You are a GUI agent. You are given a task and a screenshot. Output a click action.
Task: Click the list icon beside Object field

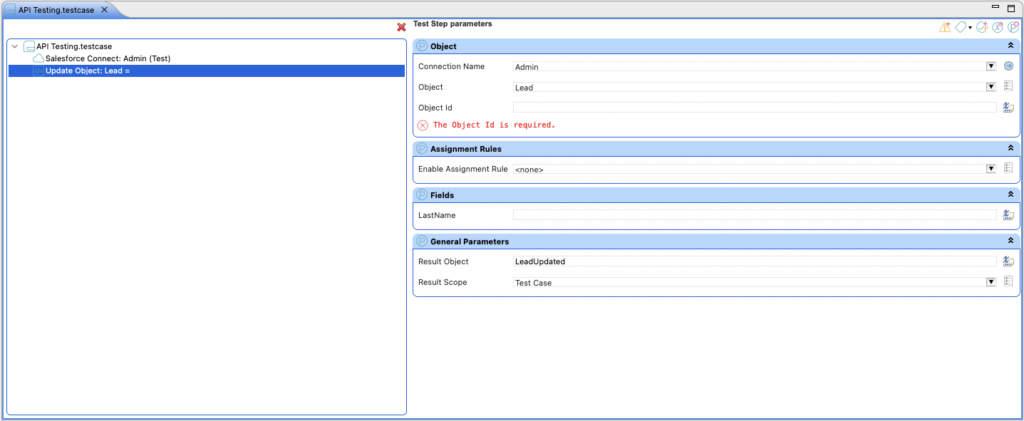pos(1008,87)
